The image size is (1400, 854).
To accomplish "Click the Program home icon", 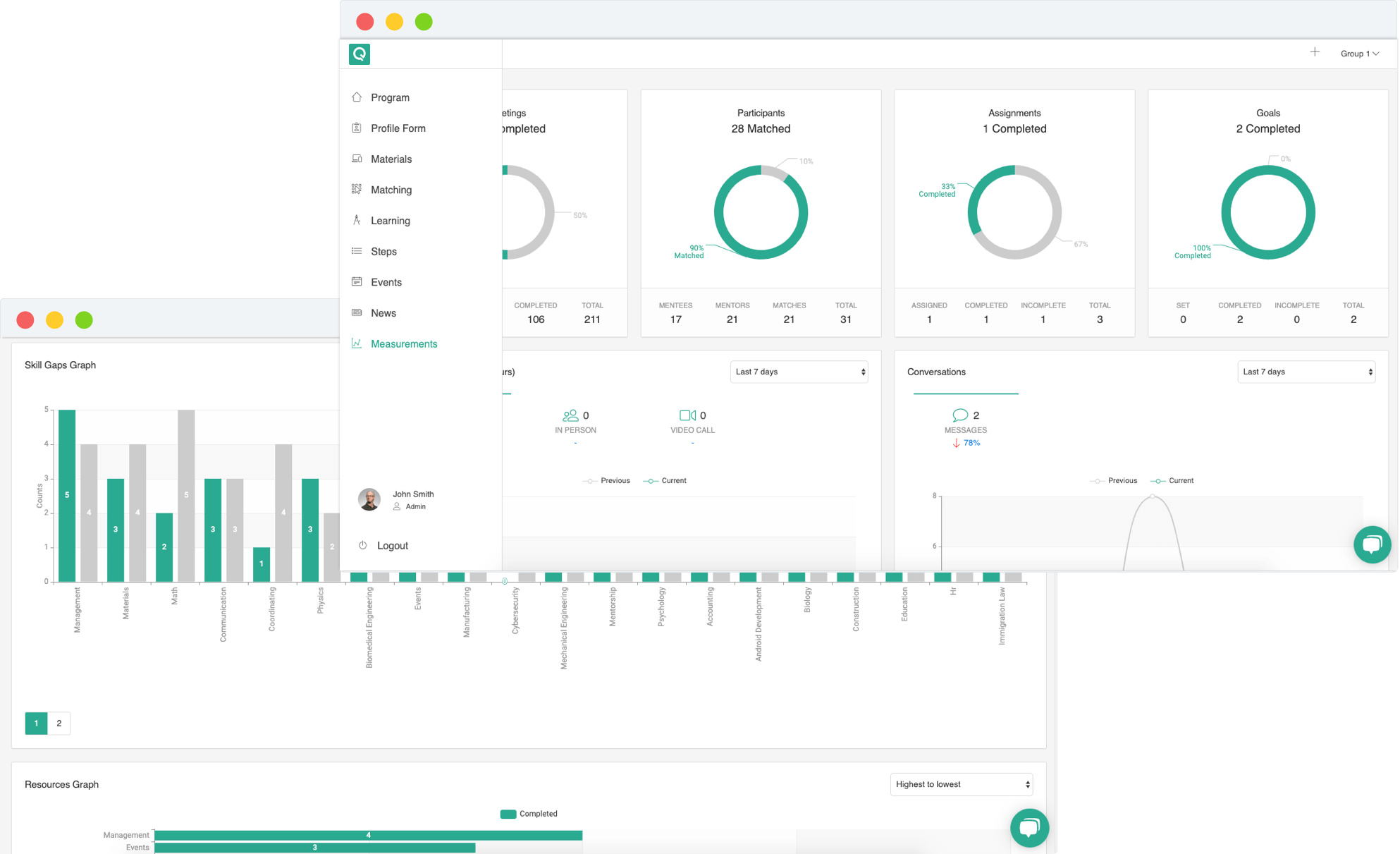I will [357, 97].
